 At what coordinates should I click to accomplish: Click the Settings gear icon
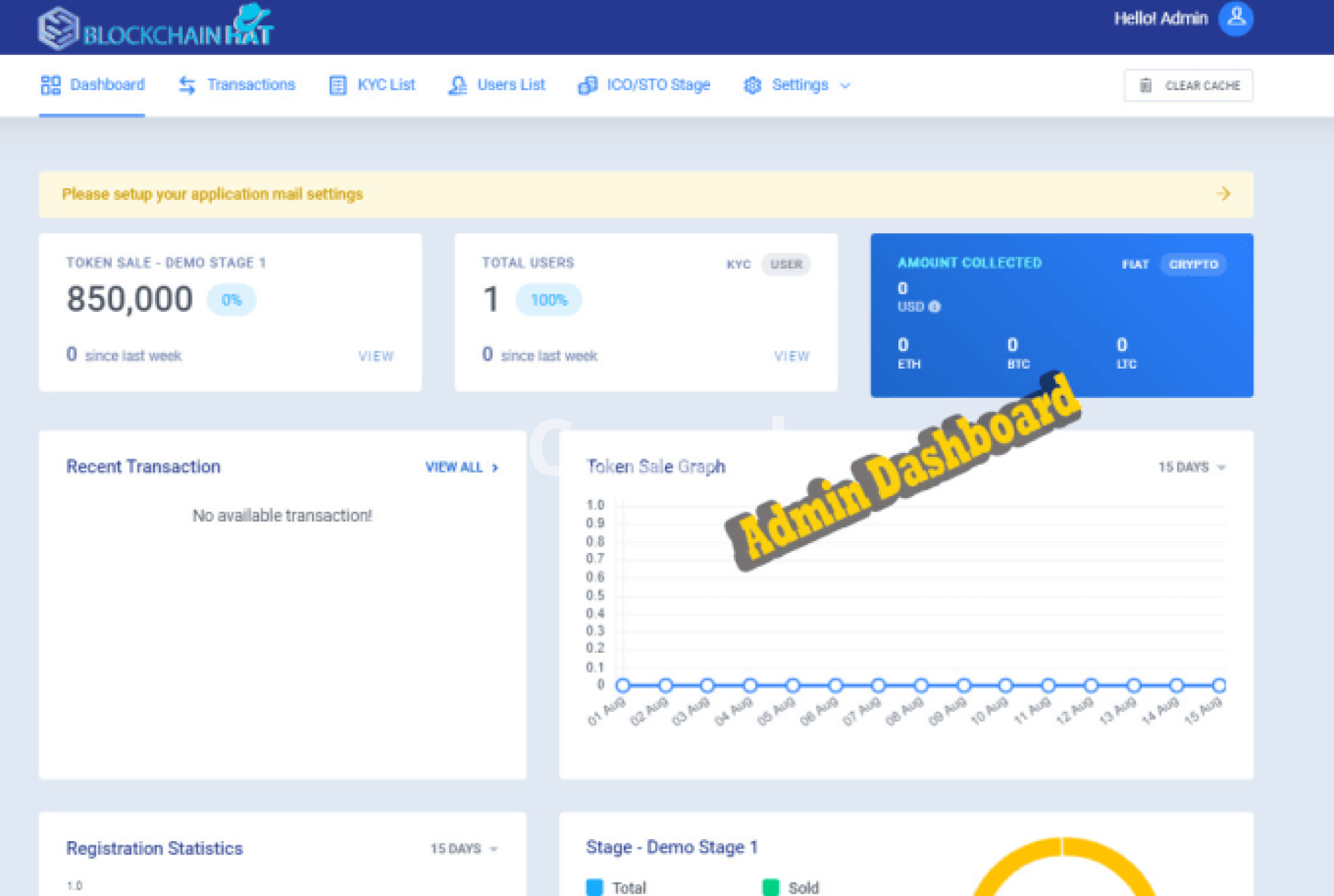pyautogui.click(x=752, y=85)
